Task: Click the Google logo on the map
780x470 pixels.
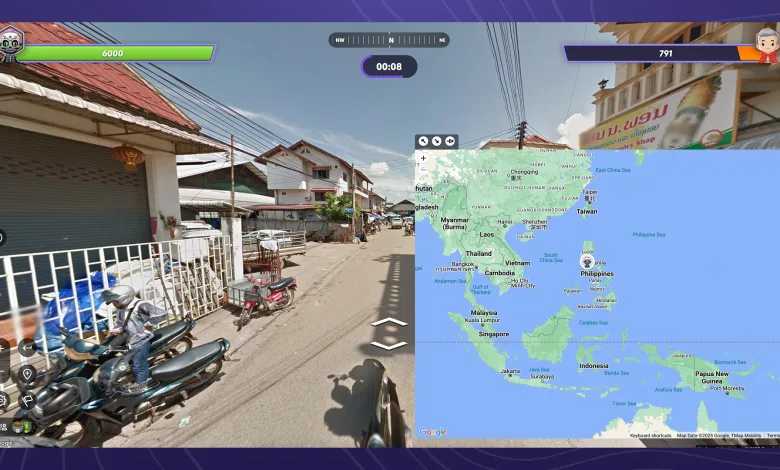Action: point(433,432)
